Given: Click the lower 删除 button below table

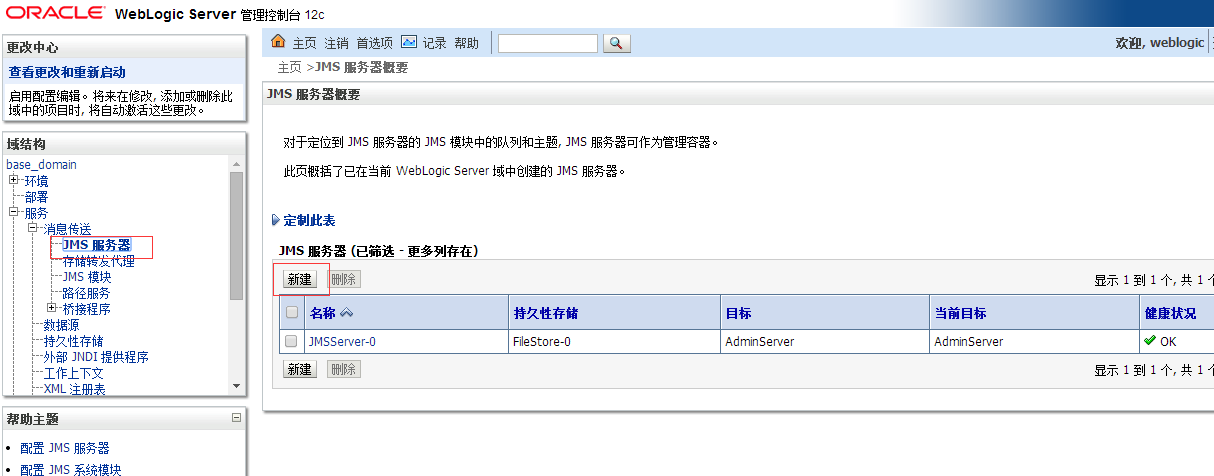Looking at the screenshot, I should [343, 369].
